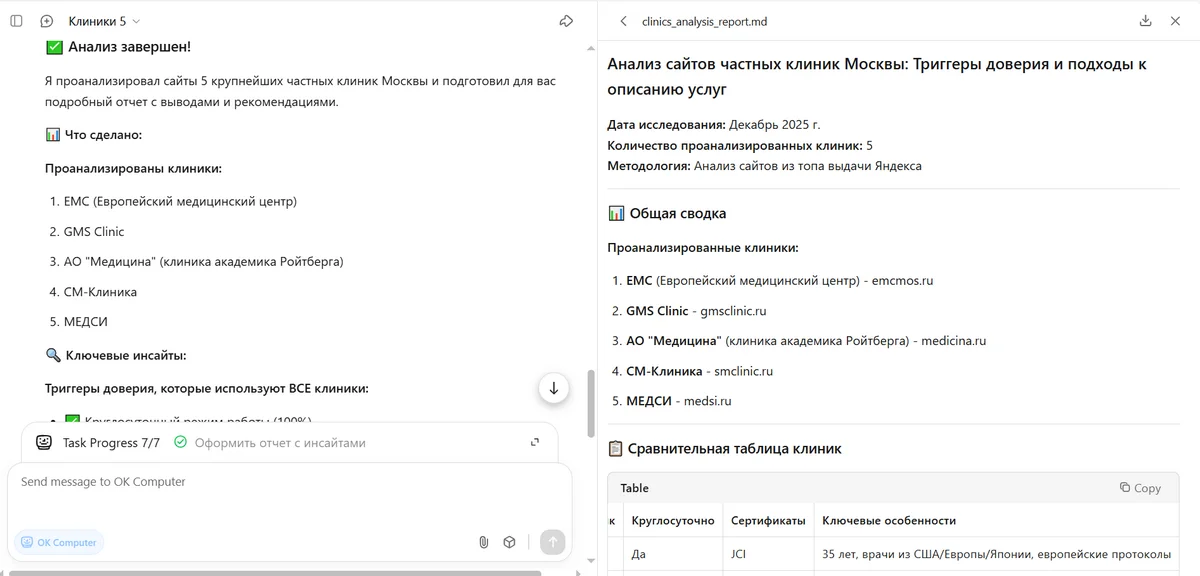Click the Task Progress robot icon
Screen dimensions: 1200x576
pos(44,442)
